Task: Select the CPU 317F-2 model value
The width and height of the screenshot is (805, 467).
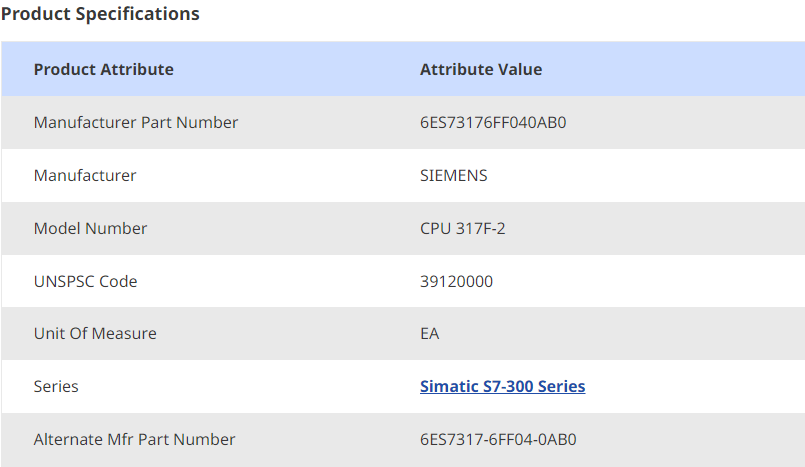Action: click(463, 228)
